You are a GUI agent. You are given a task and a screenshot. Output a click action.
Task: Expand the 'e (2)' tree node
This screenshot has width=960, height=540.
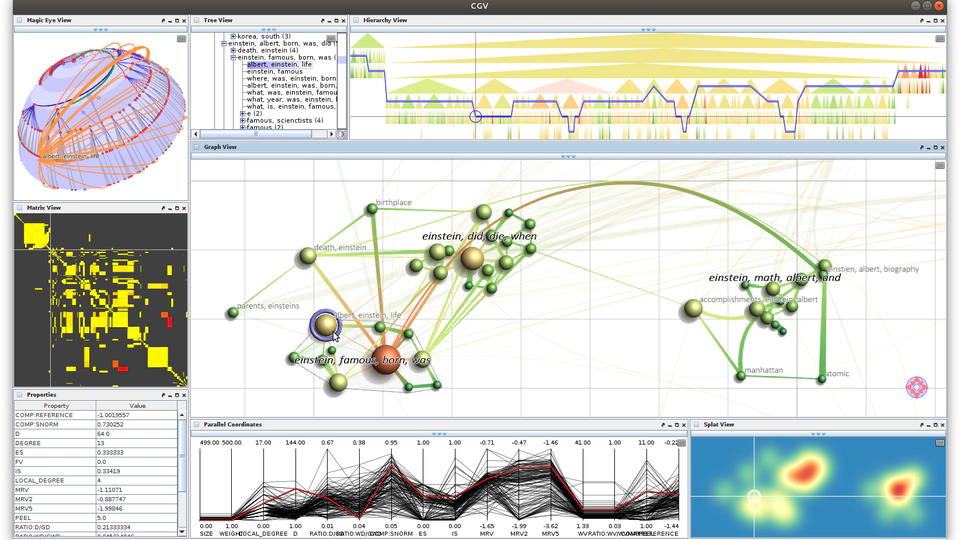pyautogui.click(x=242, y=114)
